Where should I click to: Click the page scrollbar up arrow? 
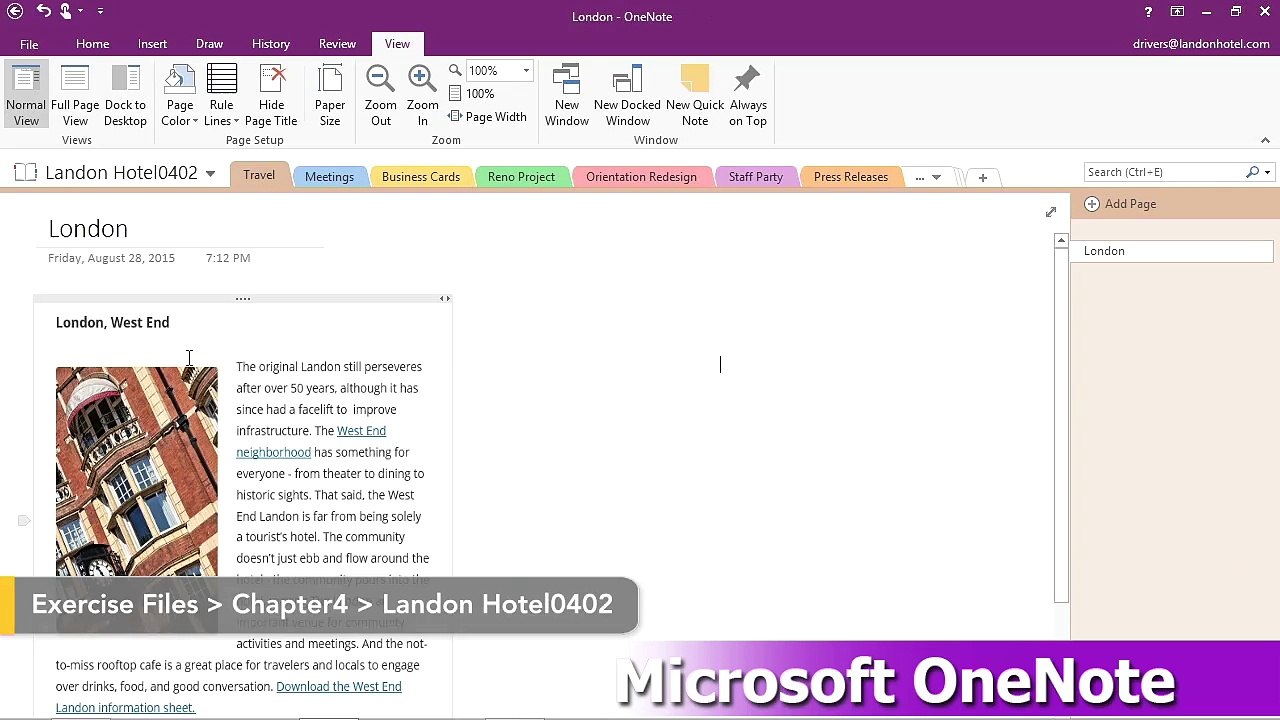coord(1061,240)
